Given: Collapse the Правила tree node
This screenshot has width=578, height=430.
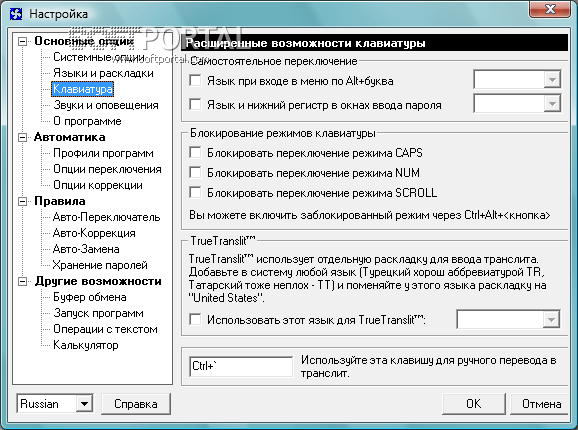Looking at the screenshot, I should pyautogui.click(x=22, y=201).
